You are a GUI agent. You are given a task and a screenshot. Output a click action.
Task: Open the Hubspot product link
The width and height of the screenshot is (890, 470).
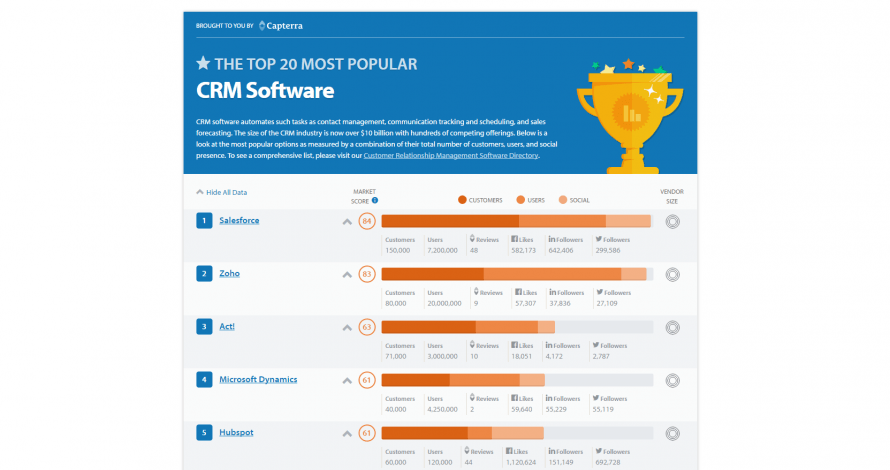point(236,433)
